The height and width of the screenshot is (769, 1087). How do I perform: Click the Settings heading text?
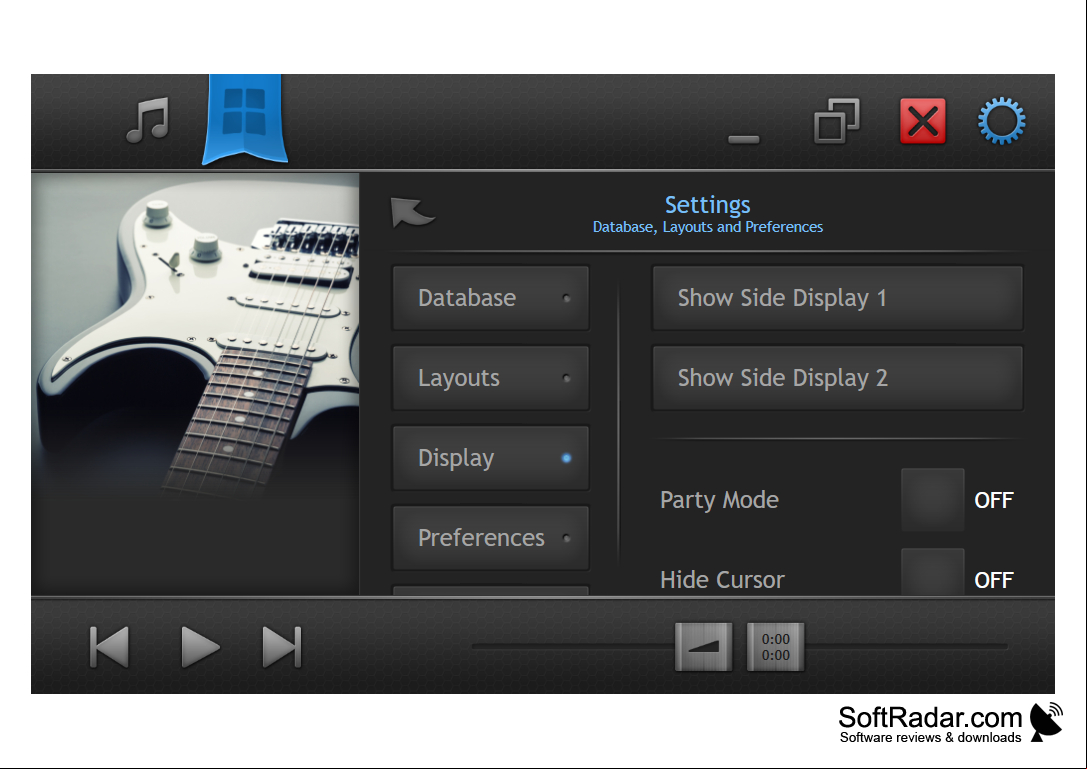[x=708, y=205]
